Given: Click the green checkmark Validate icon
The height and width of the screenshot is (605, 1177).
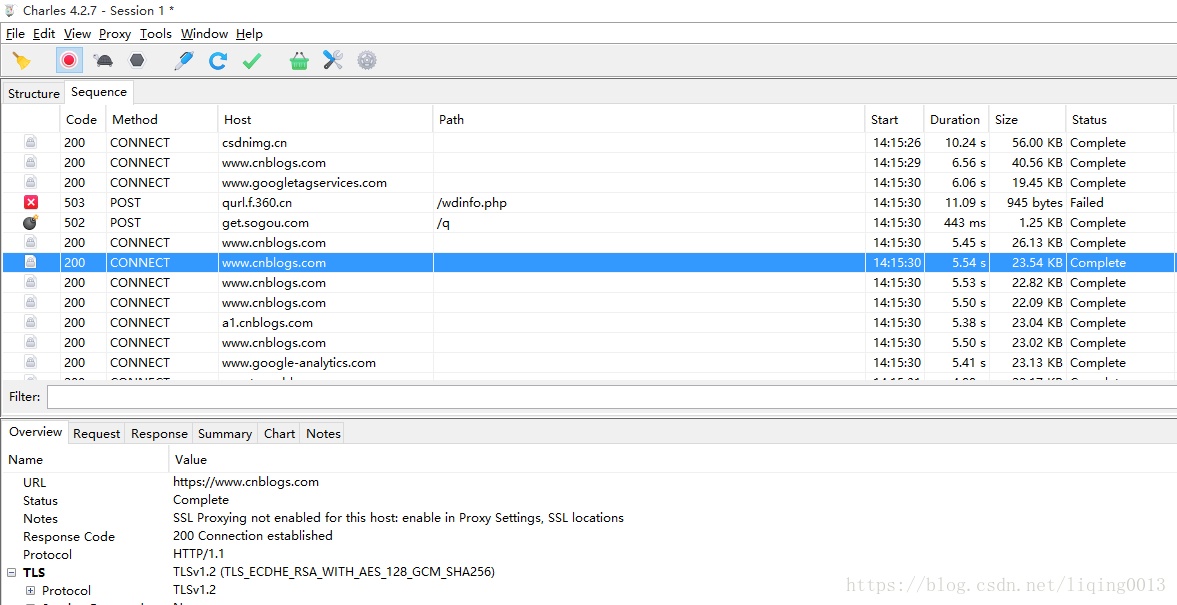Looking at the screenshot, I should tap(252, 61).
